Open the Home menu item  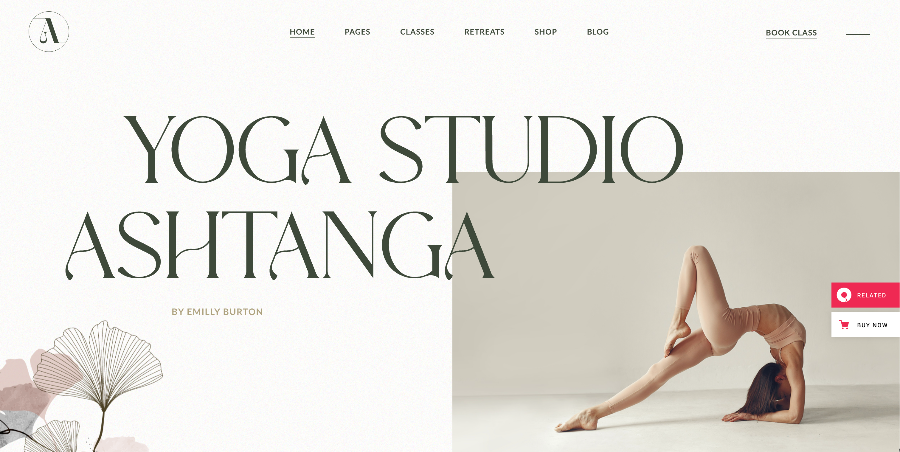click(x=302, y=32)
